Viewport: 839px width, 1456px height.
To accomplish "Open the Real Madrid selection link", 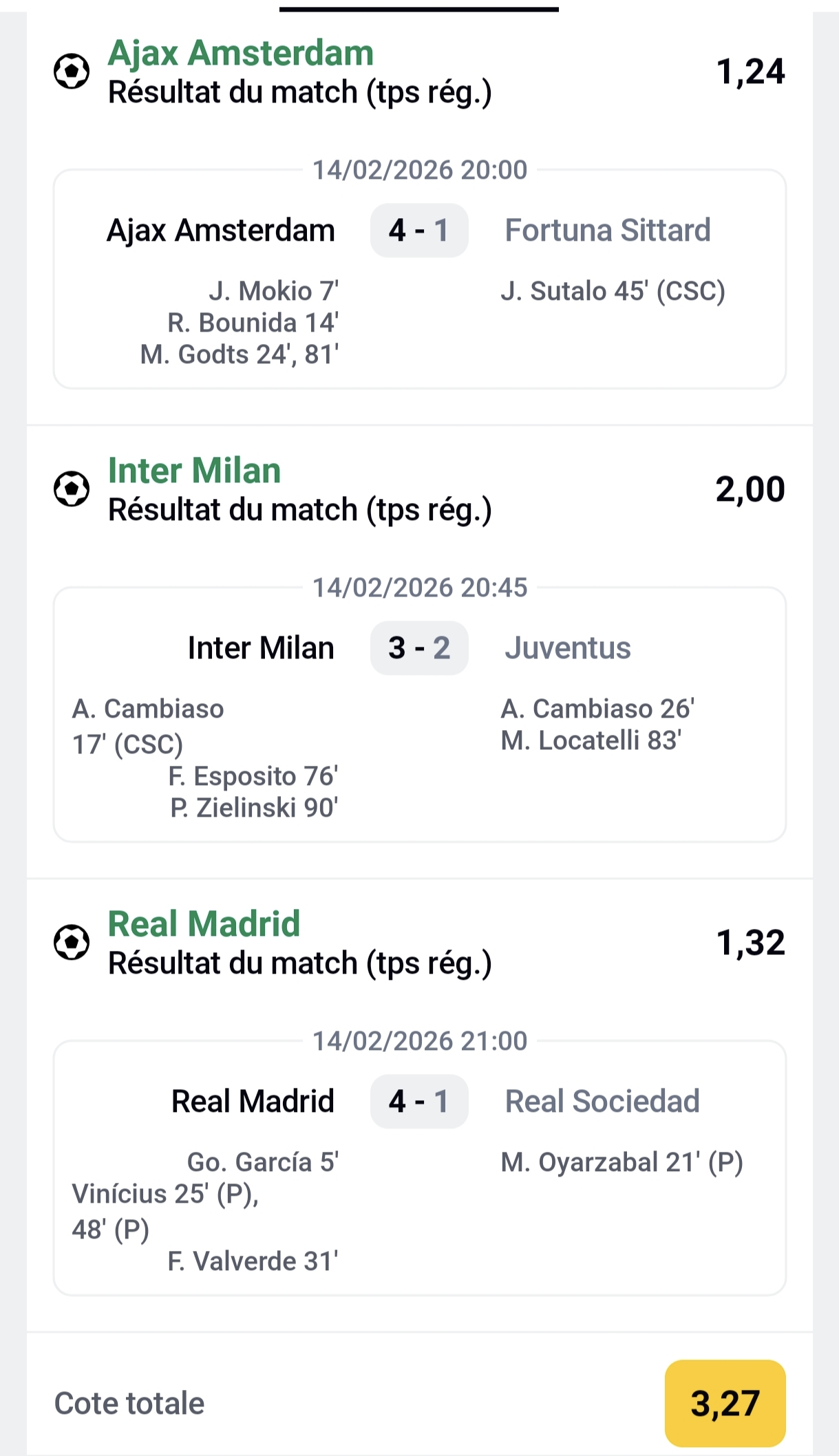I will 203,923.
